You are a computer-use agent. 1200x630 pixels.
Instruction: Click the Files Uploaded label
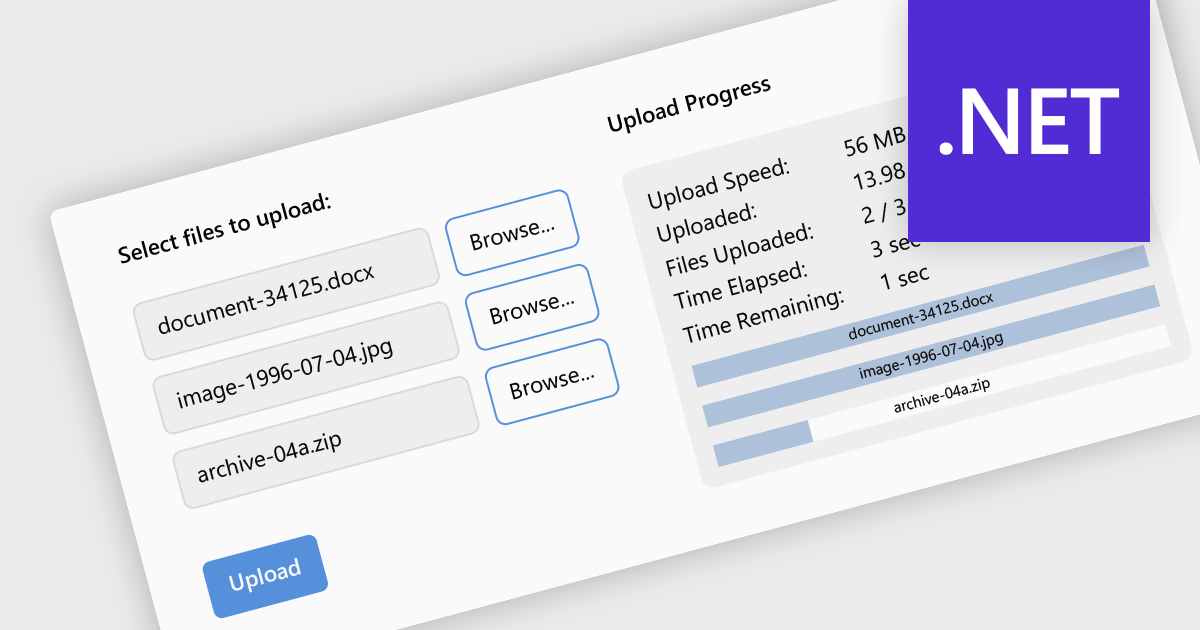[739, 252]
